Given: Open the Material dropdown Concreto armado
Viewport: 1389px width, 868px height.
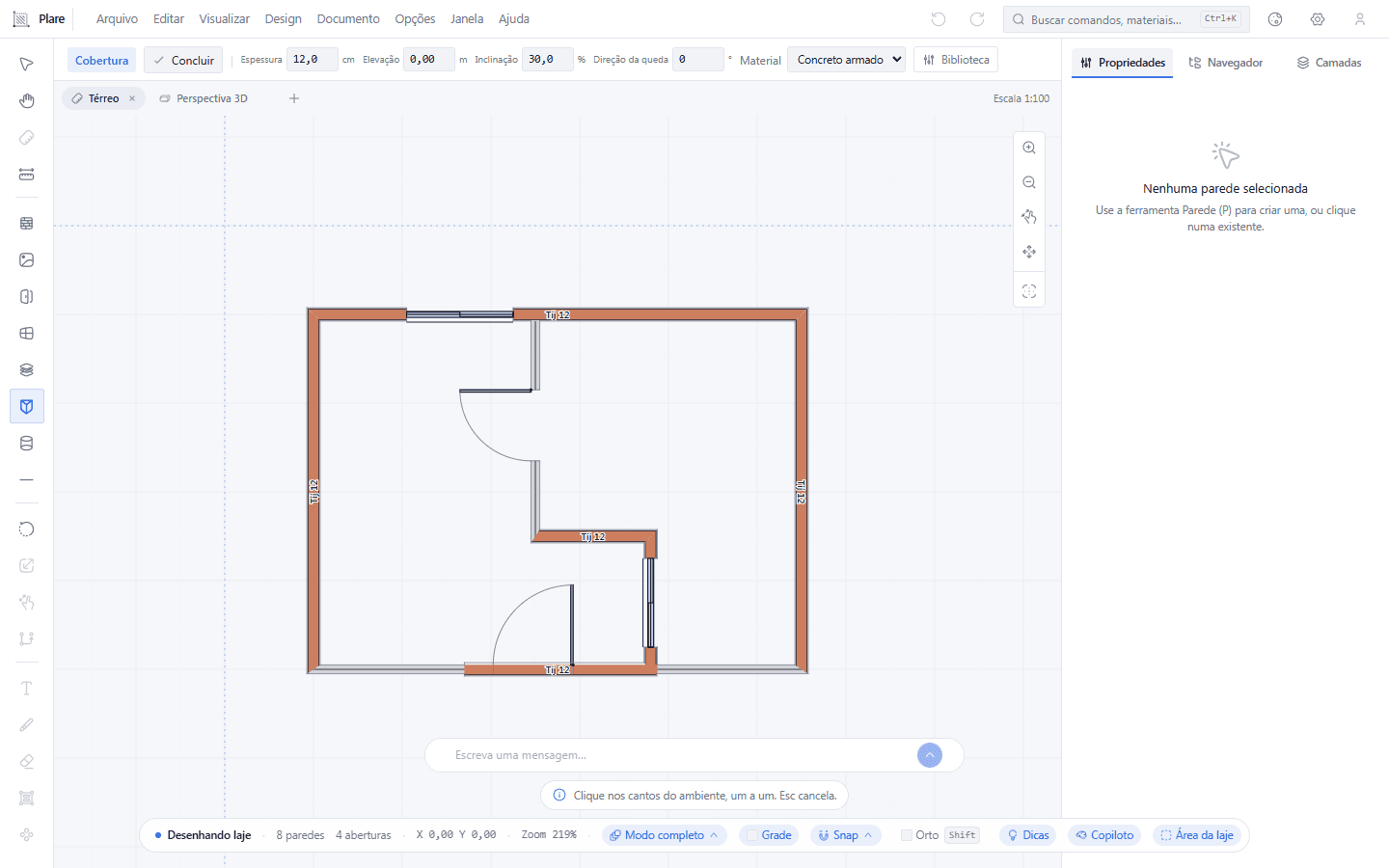Looking at the screenshot, I should coord(847,60).
